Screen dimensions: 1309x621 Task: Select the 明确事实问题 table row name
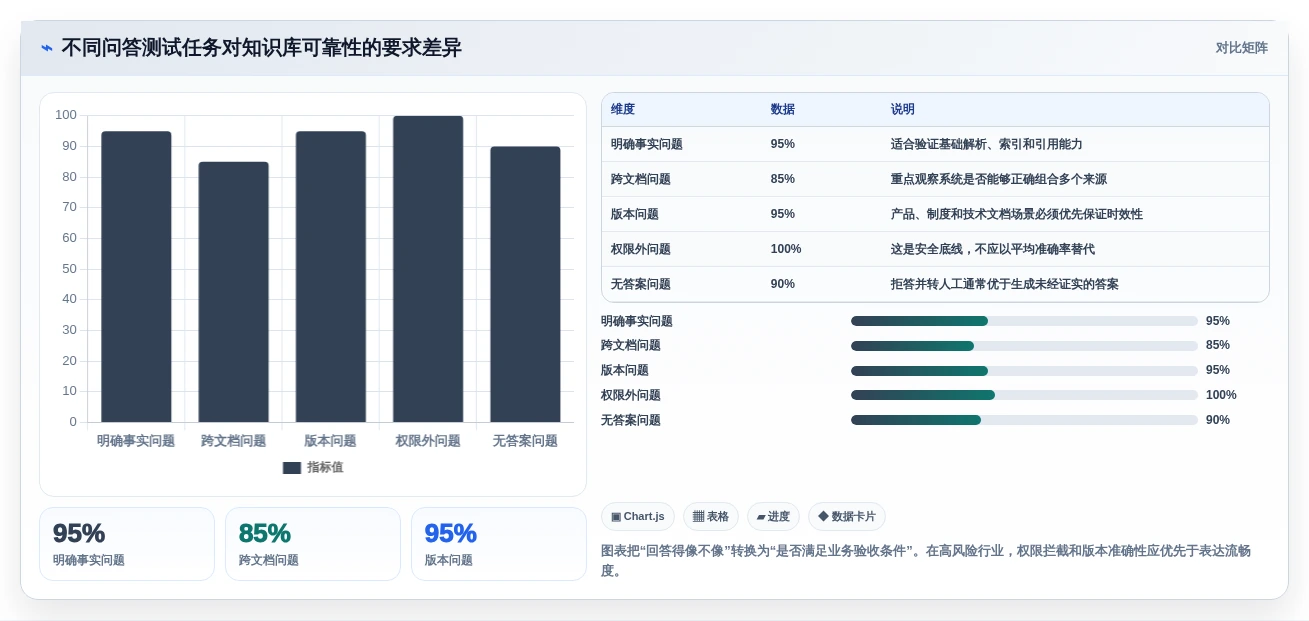coord(647,144)
